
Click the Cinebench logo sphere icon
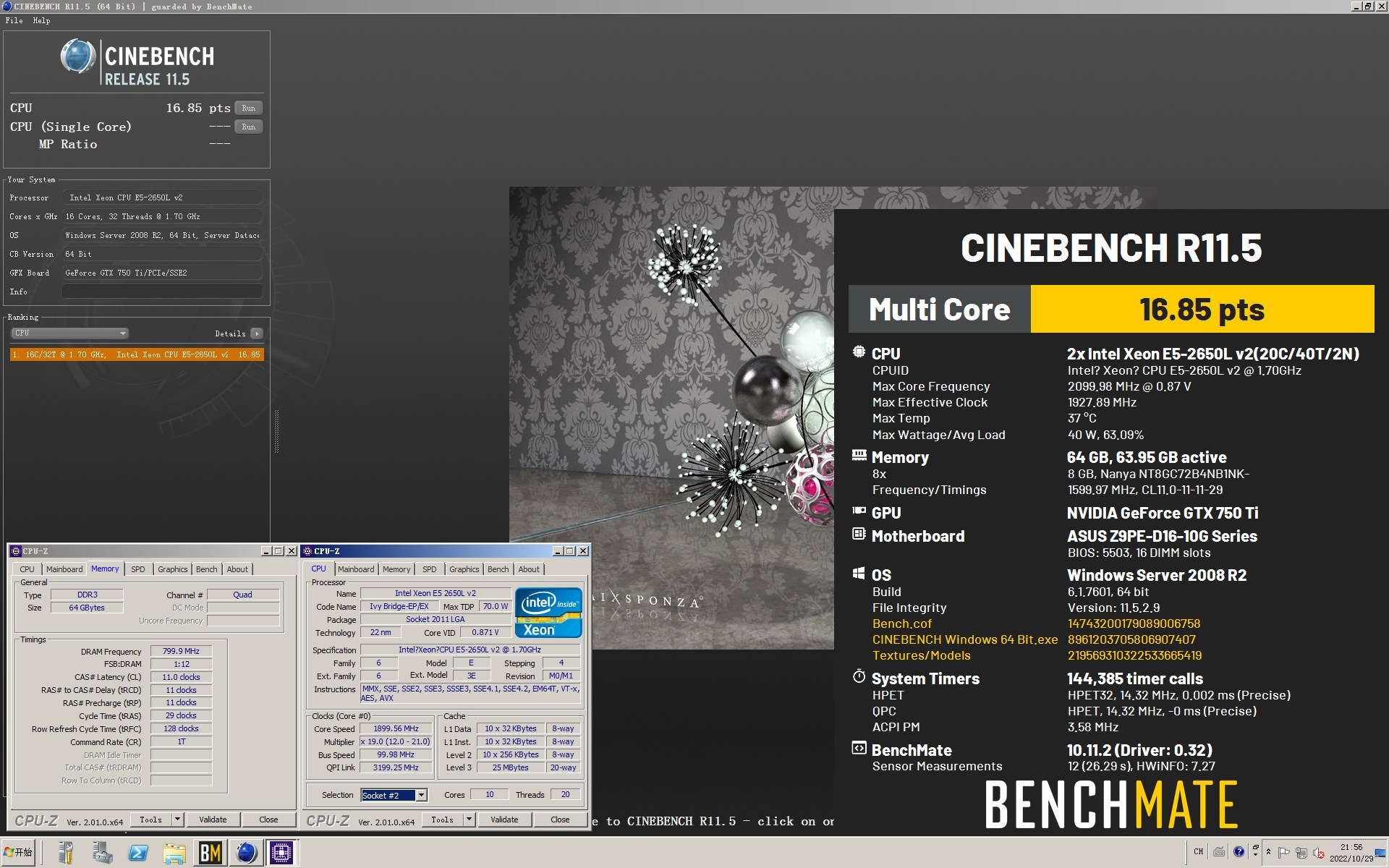78,56
